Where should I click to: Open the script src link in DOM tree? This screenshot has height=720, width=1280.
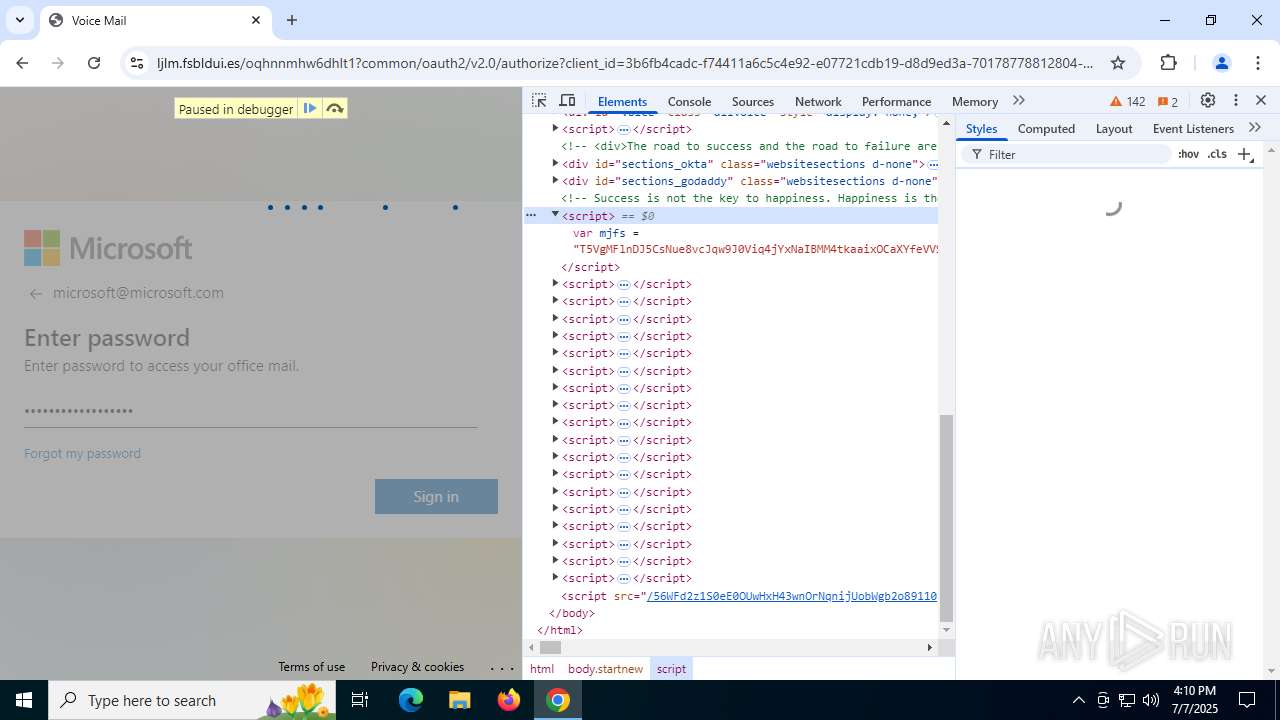pyautogui.click(x=791, y=596)
